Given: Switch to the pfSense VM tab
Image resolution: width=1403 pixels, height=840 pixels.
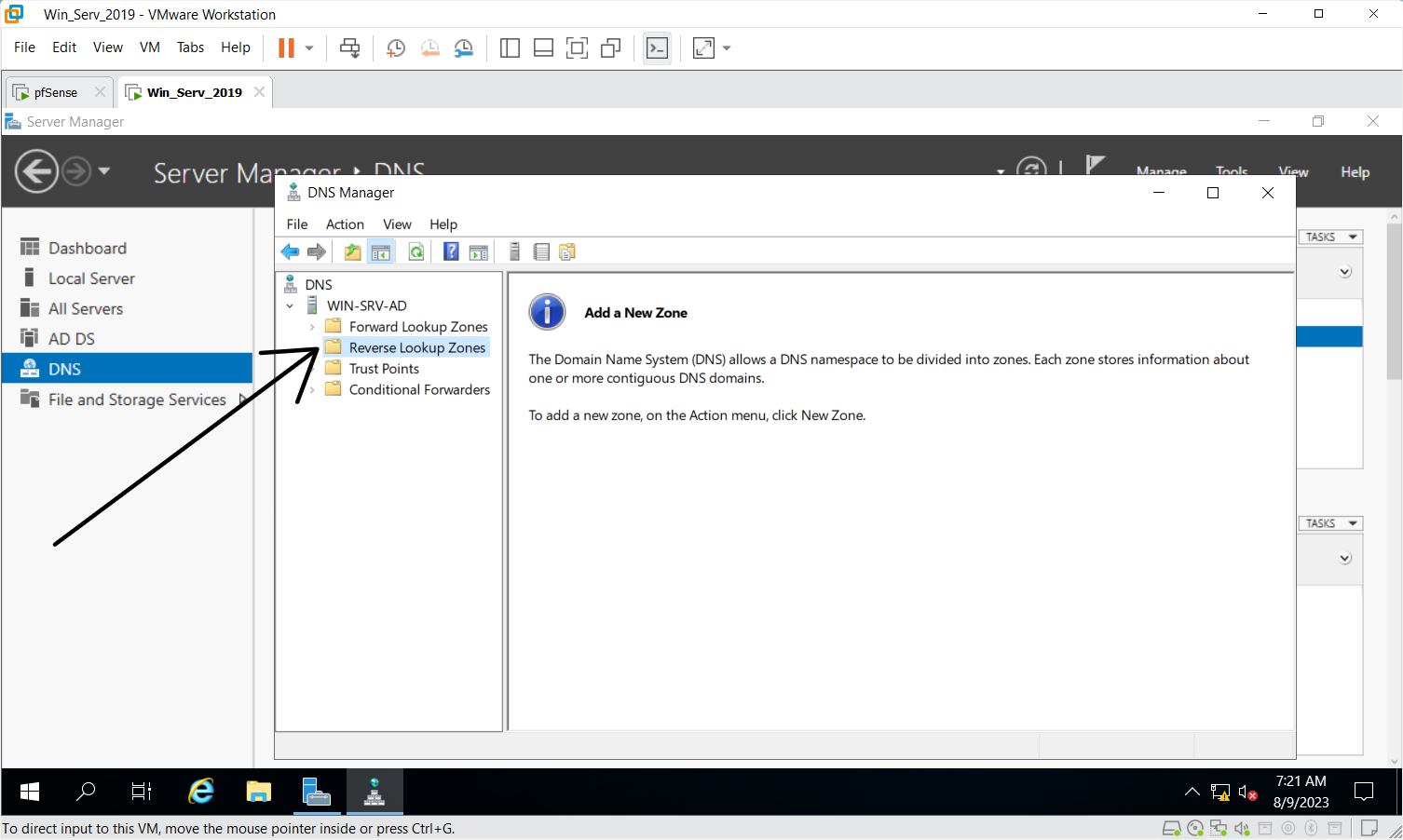Looking at the screenshot, I should point(57,92).
